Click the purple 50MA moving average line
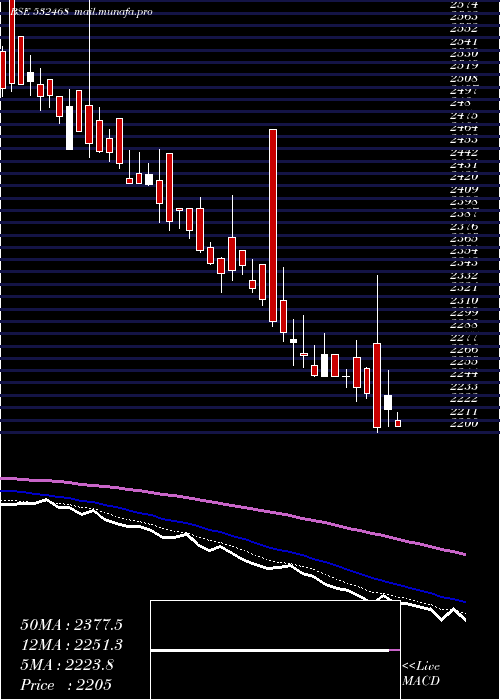Screen dimensions: 500x700 coord(232,504)
